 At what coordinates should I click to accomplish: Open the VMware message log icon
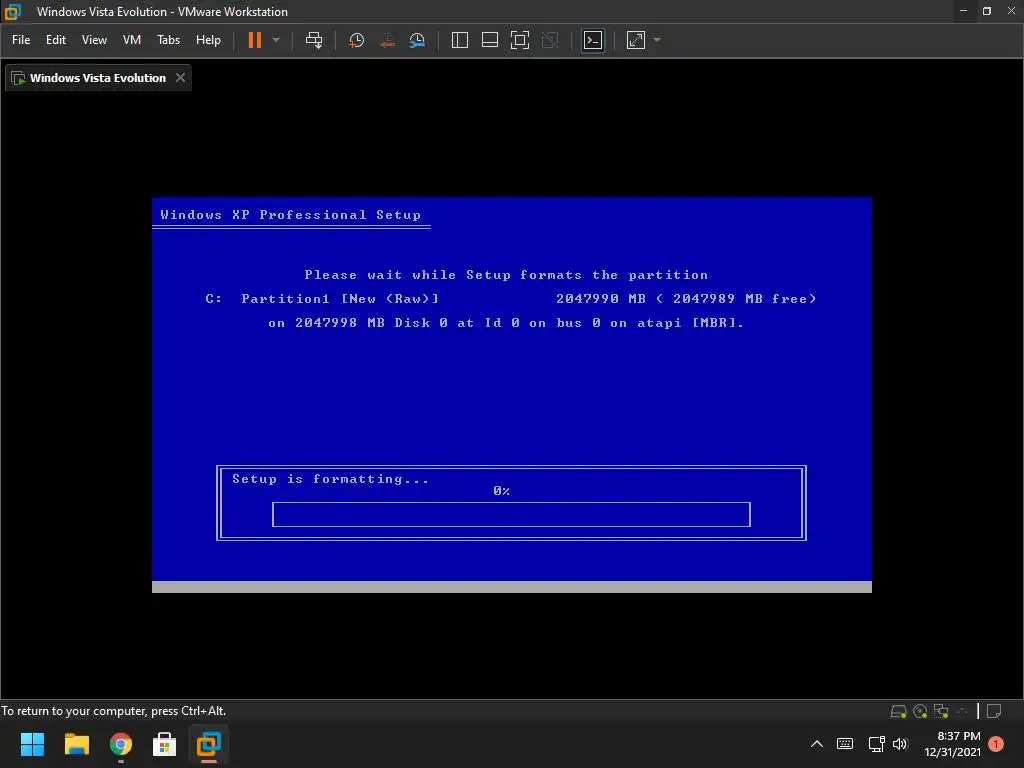994,711
